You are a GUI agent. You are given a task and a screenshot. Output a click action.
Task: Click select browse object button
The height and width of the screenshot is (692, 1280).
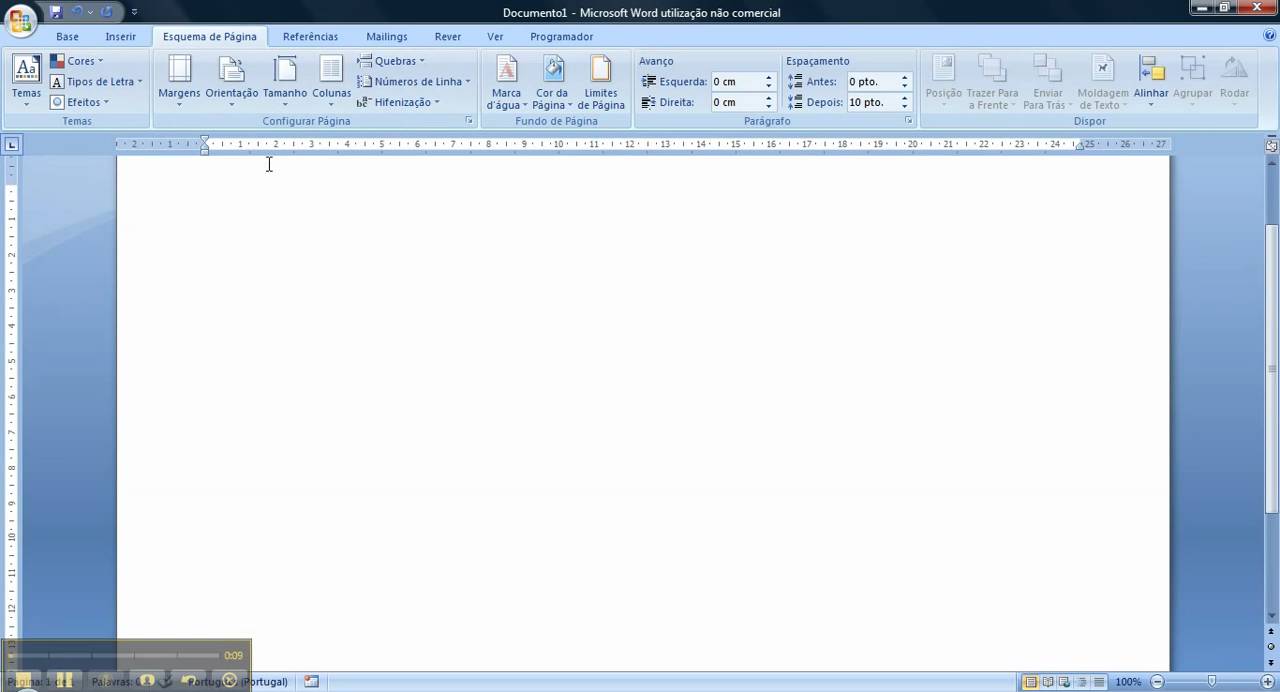point(1272,647)
